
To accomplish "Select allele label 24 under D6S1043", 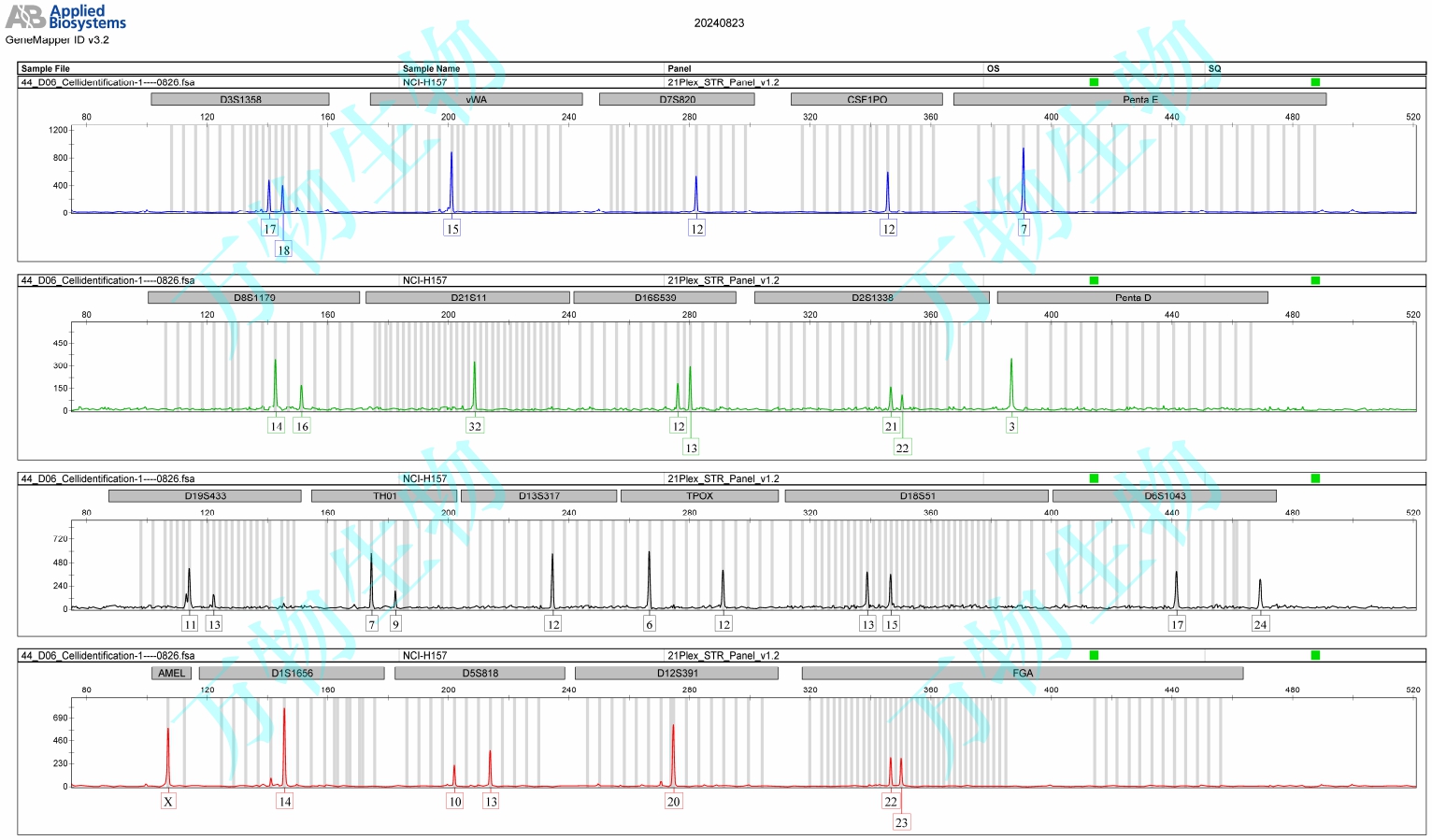I will 1260,624.
